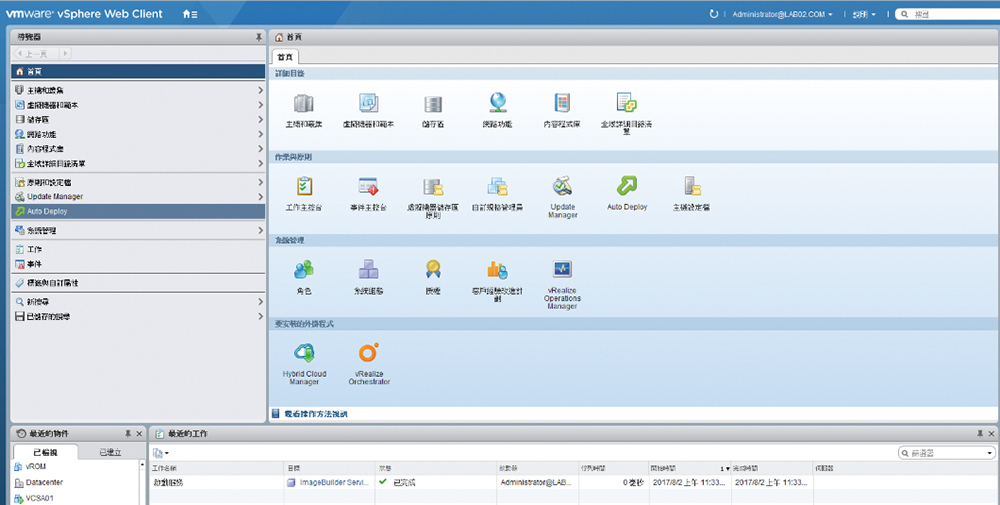Screen dimensions: 1000x505
Task: Expand New Search chevron in navigator
Action: pyautogui.click(x=260, y=302)
